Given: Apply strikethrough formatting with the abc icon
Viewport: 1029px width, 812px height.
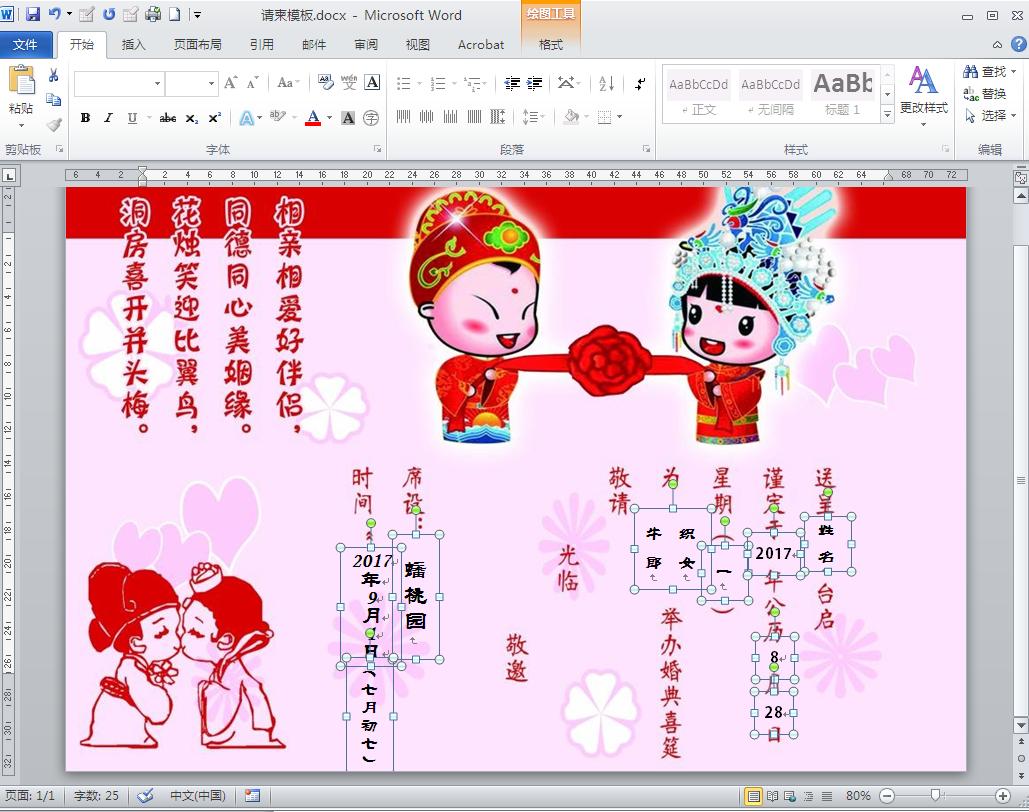Looking at the screenshot, I should (x=167, y=118).
